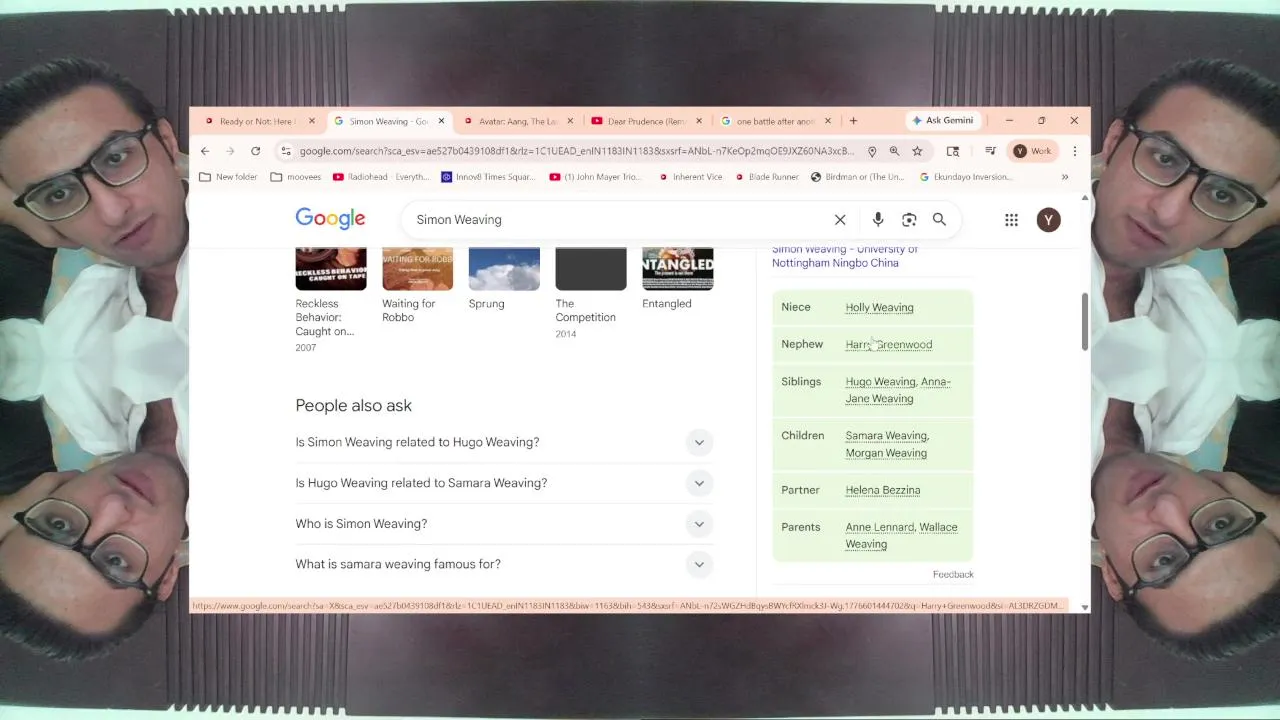Image resolution: width=1280 pixels, height=720 pixels.
Task: Reload the current page
Action: [256, 151]
